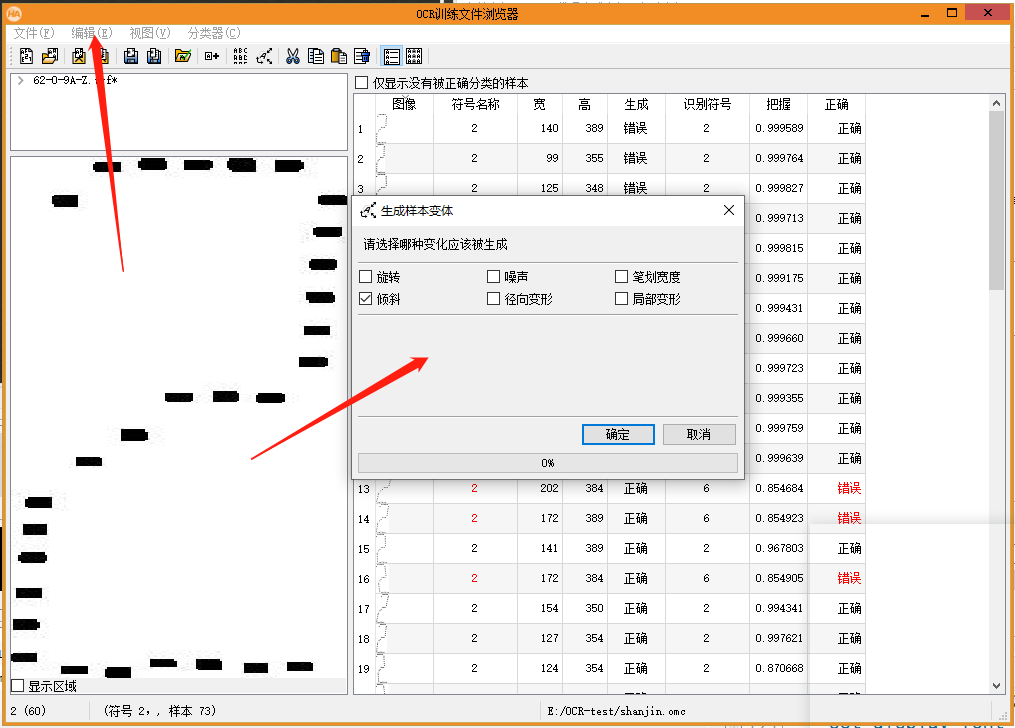
Task: Cut selection using the scissors icon
Action: 292,56
